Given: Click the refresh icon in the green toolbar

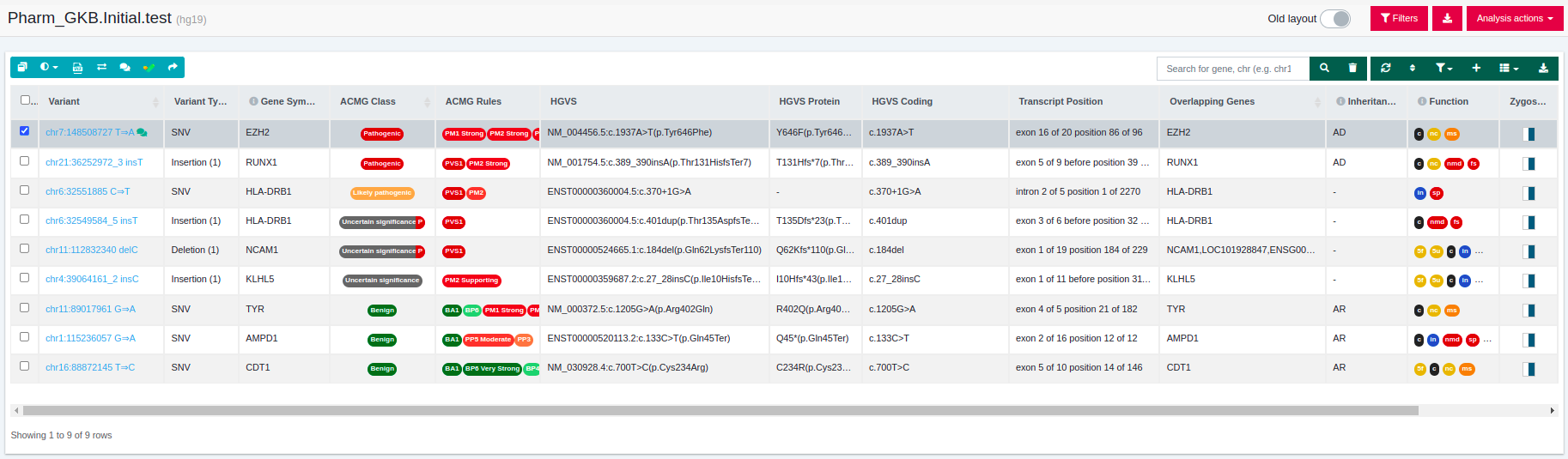Looking at the screenshot, I should (x=1385, y=68).
